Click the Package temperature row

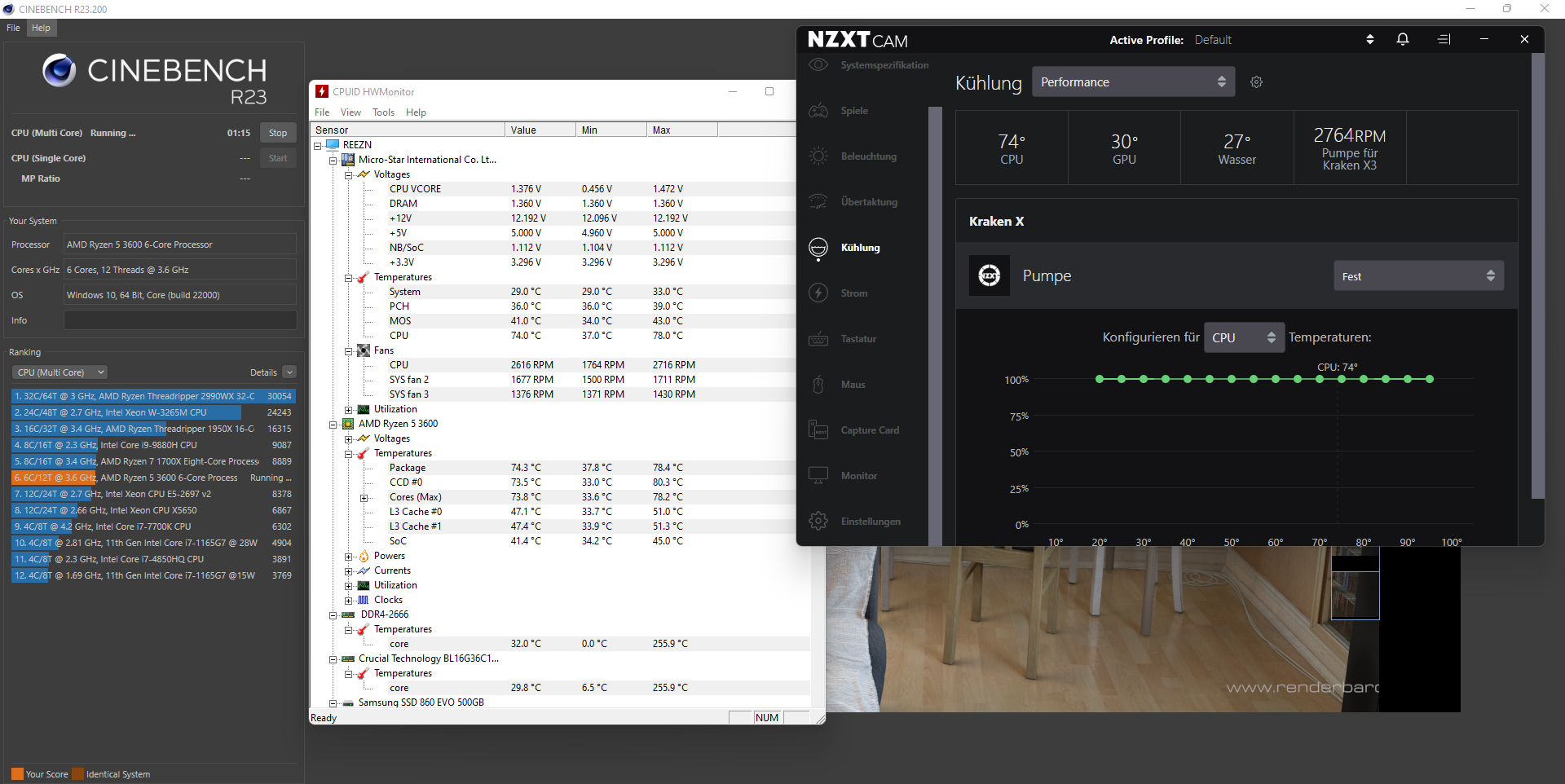click(x=559, y=468)
